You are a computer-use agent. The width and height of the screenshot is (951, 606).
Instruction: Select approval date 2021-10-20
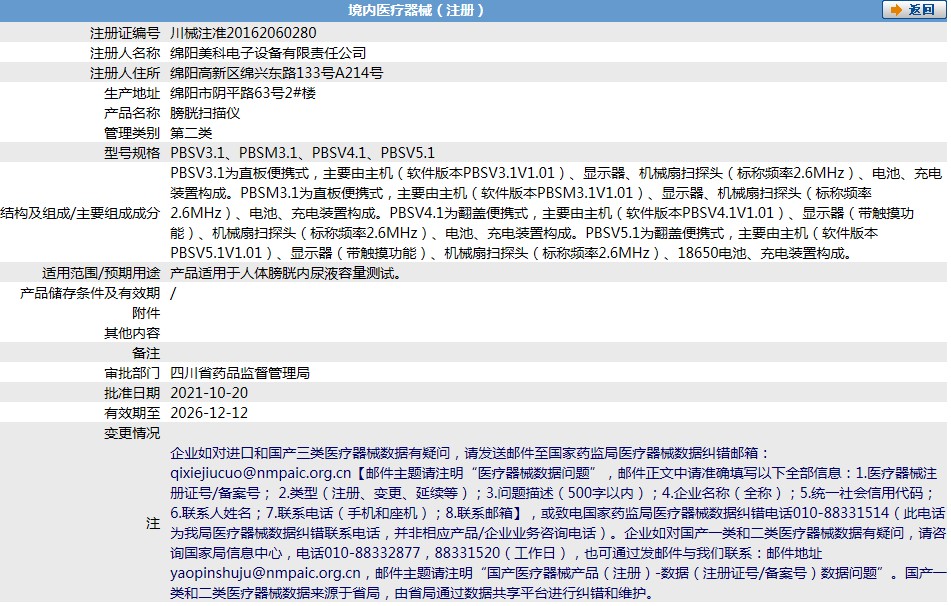pos(209,393)
